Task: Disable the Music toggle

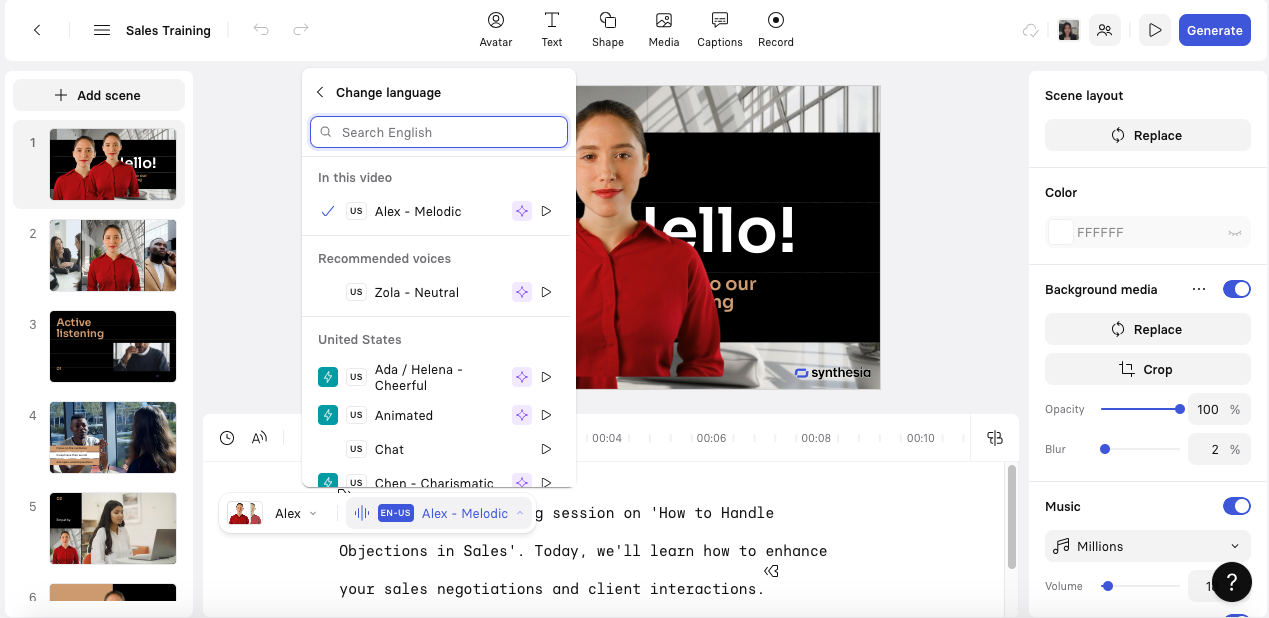Action: [1236, 506]
